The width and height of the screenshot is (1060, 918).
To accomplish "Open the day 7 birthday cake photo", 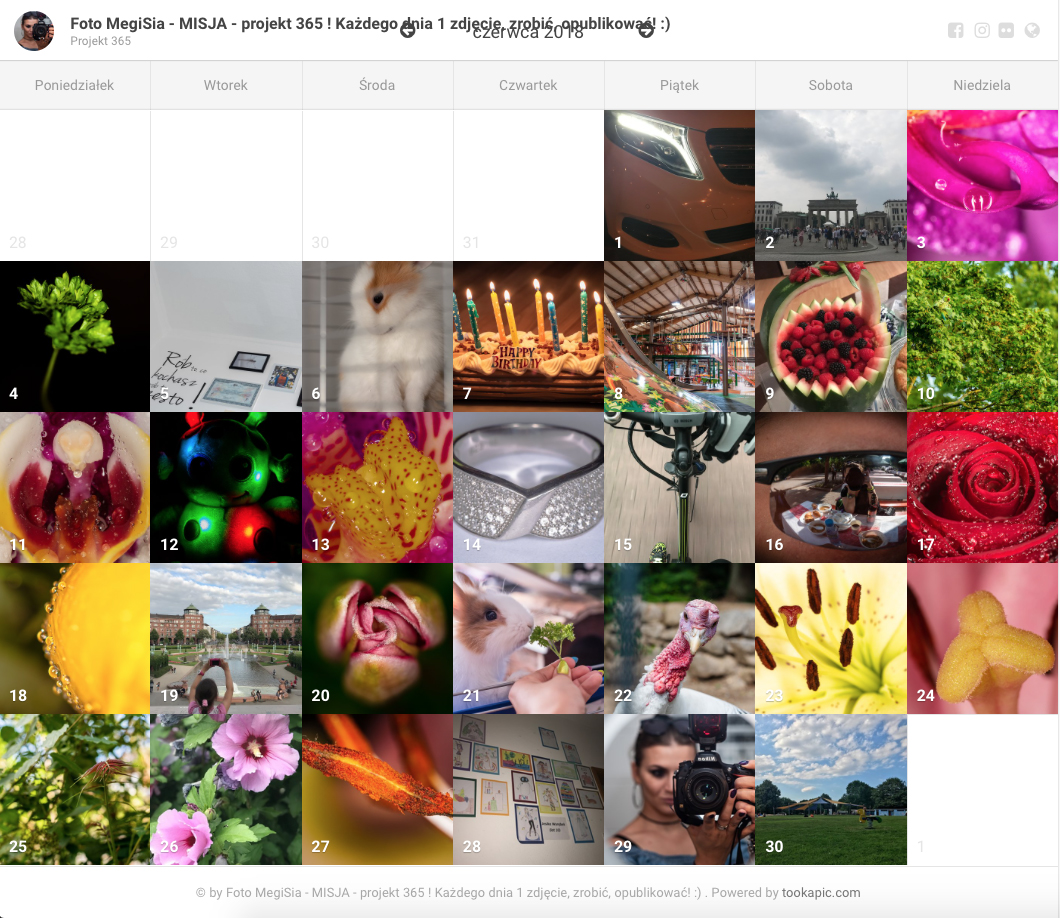I will [x=529, y=337].
